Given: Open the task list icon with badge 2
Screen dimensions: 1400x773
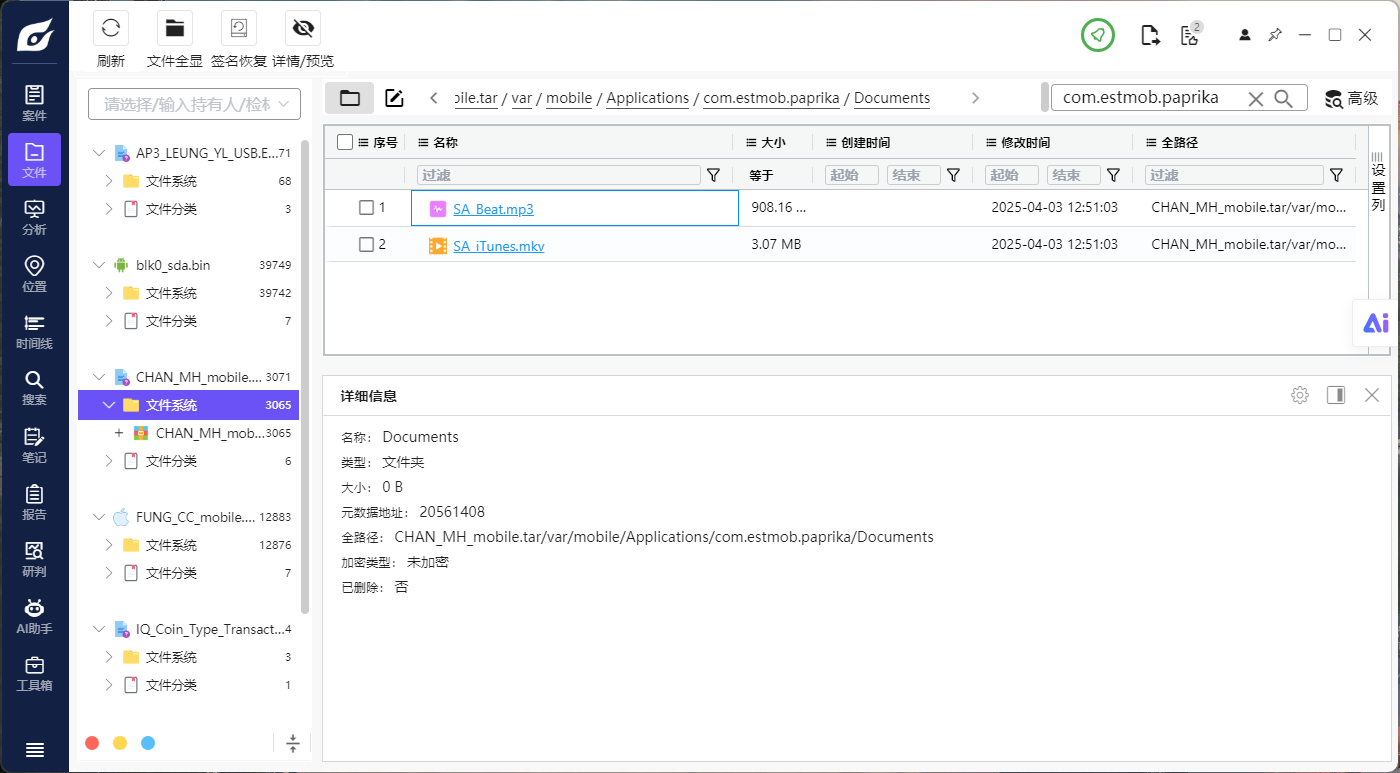Looking at the screenshot, I should click(x=1190, y=35).
